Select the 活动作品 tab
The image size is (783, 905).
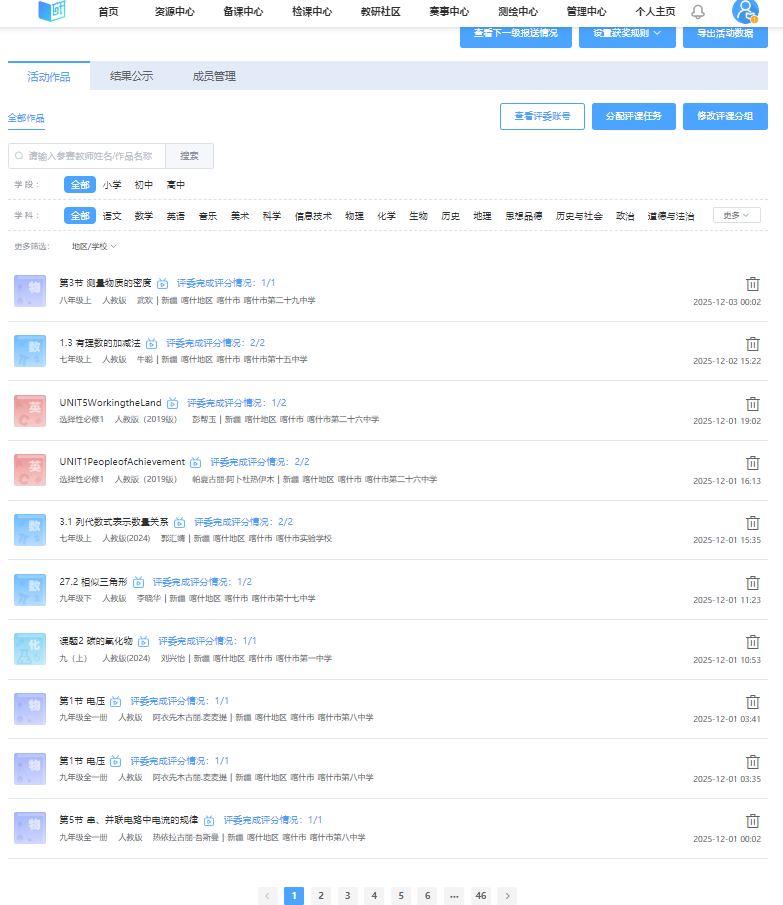pyautogui.click(x=49, y=76)
